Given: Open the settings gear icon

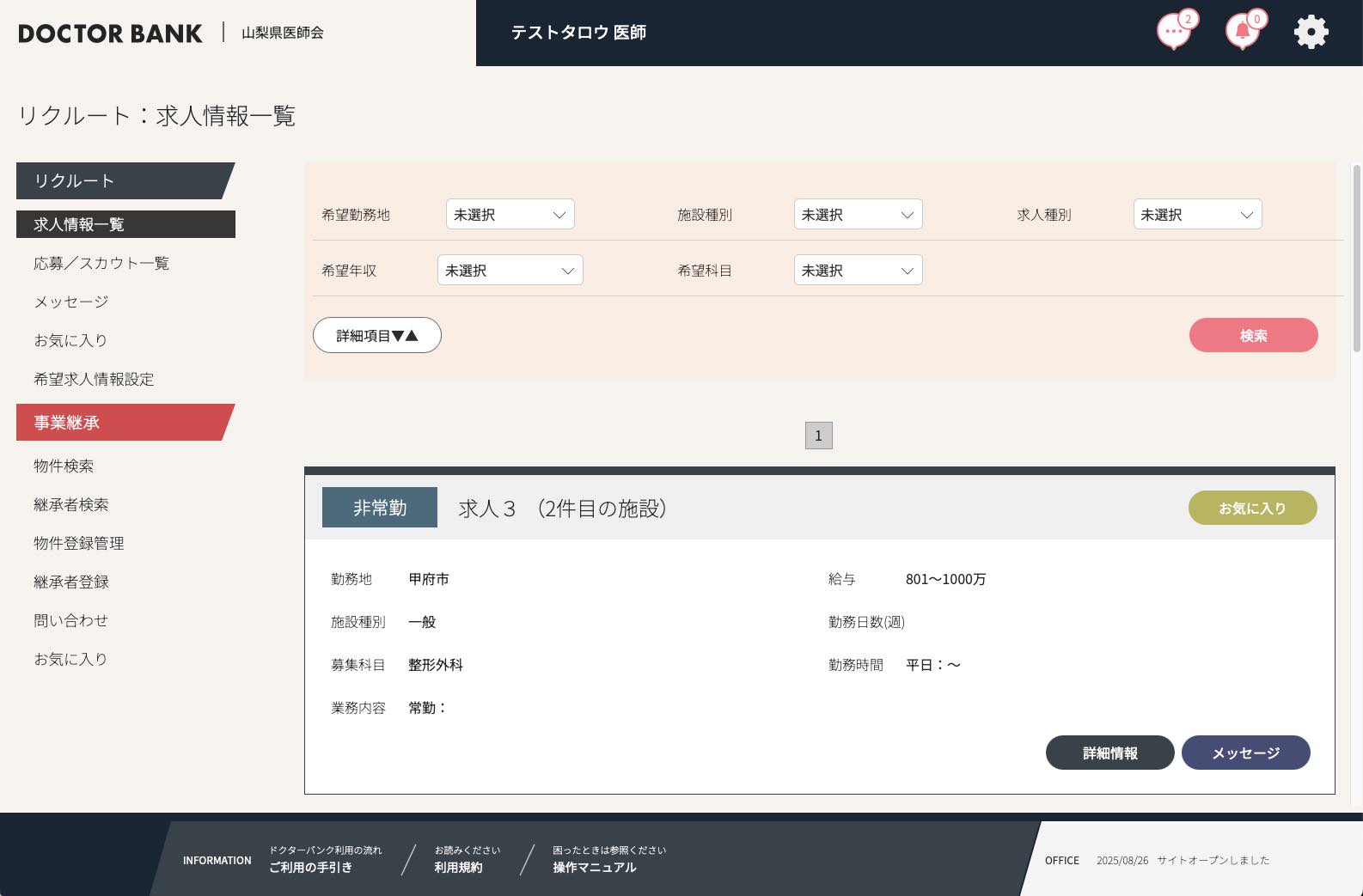Looking at the screenshot, I should [x=1311, y=33].
